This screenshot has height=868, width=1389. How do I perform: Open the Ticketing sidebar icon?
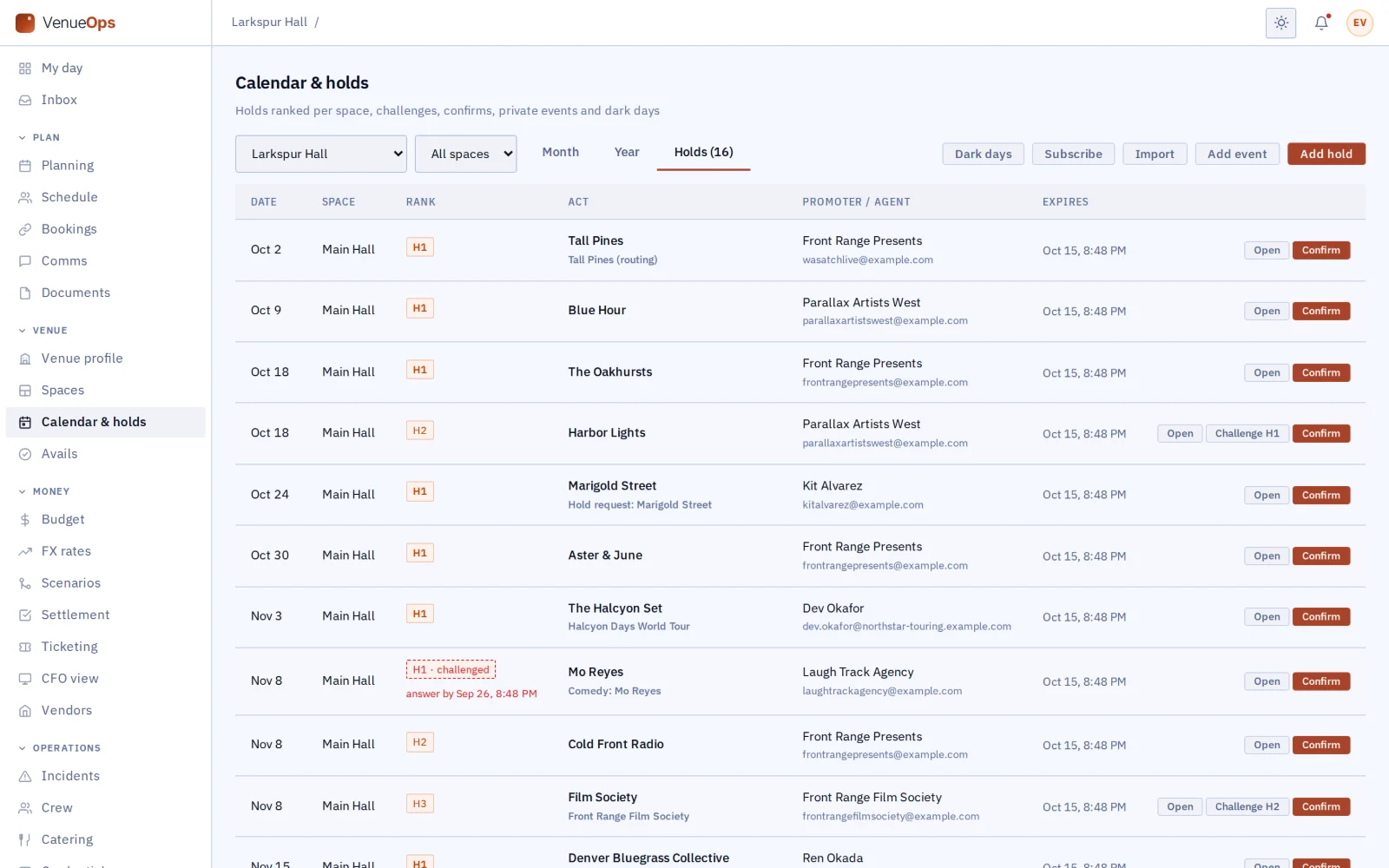25,647
